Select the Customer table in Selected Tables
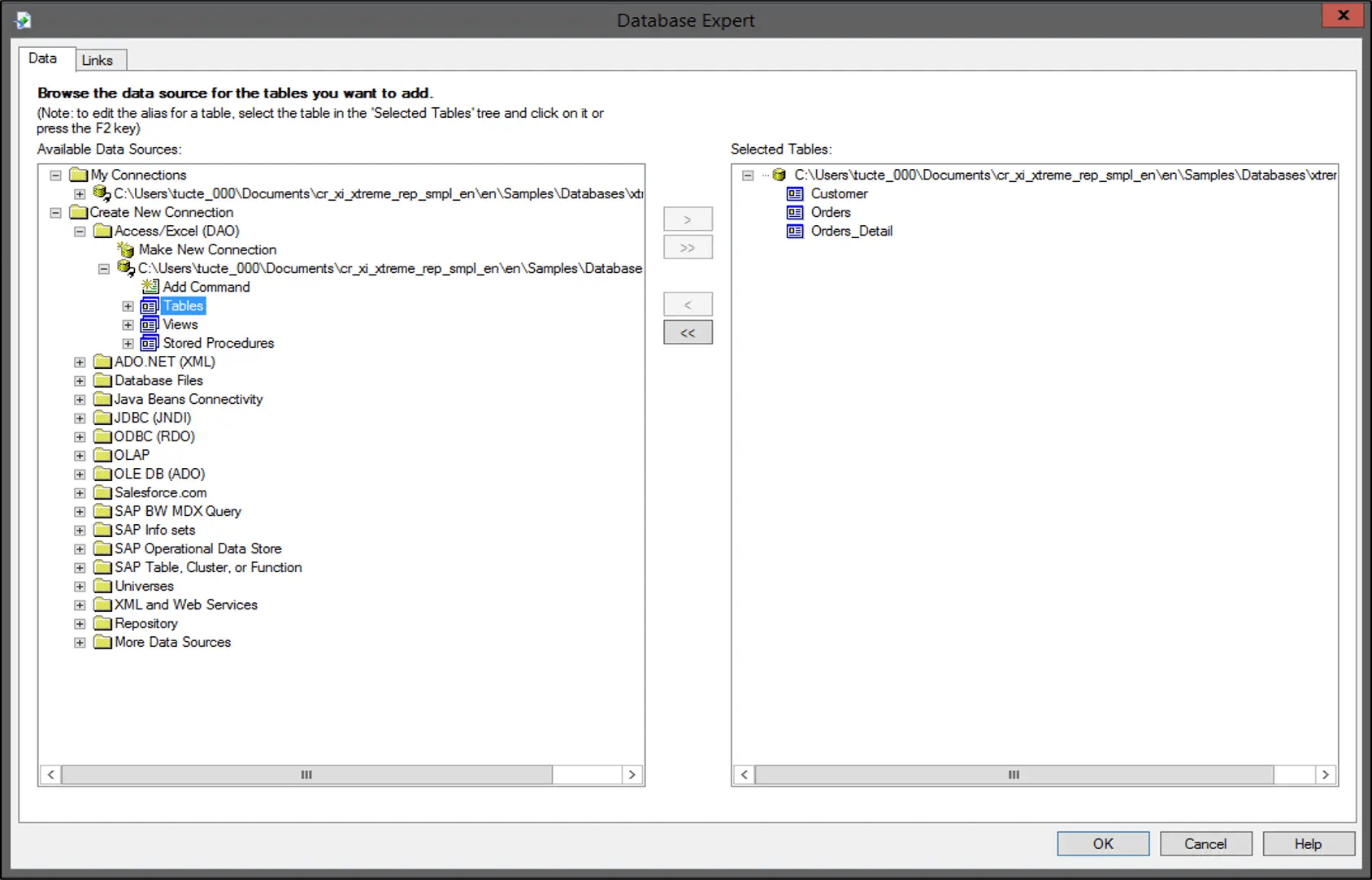This screenshot has width=1372, height=880. (794, 193)
